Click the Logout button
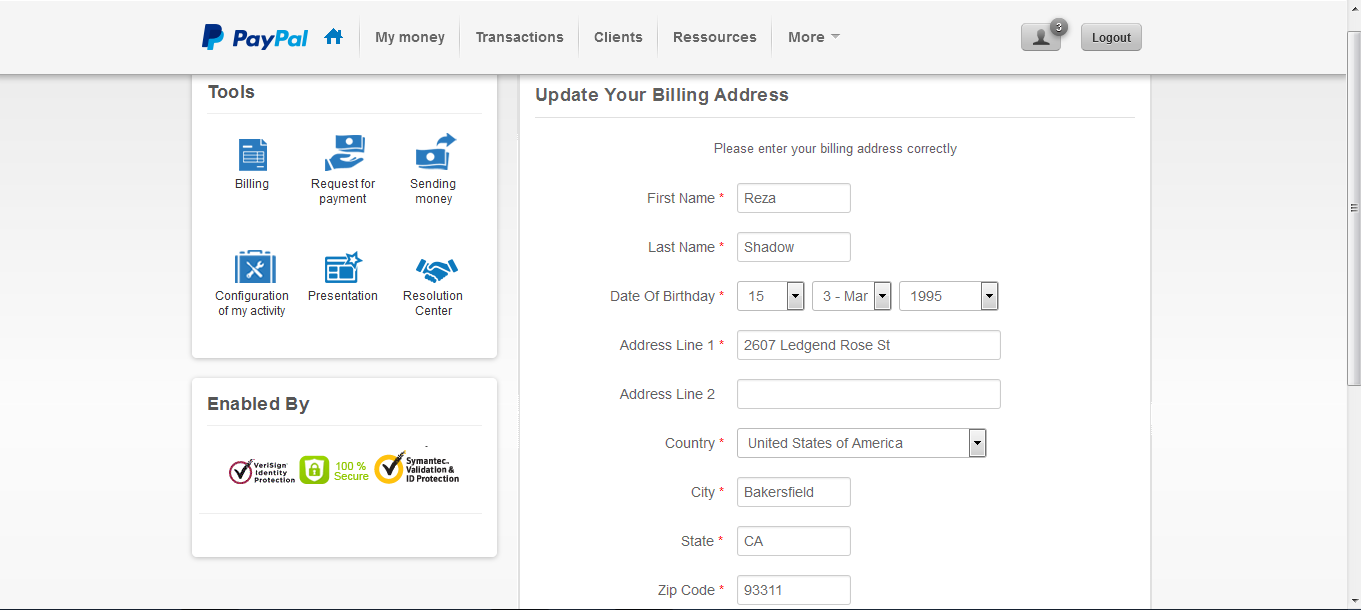This screenshot has height=610, width=1361. (1111, 37)
